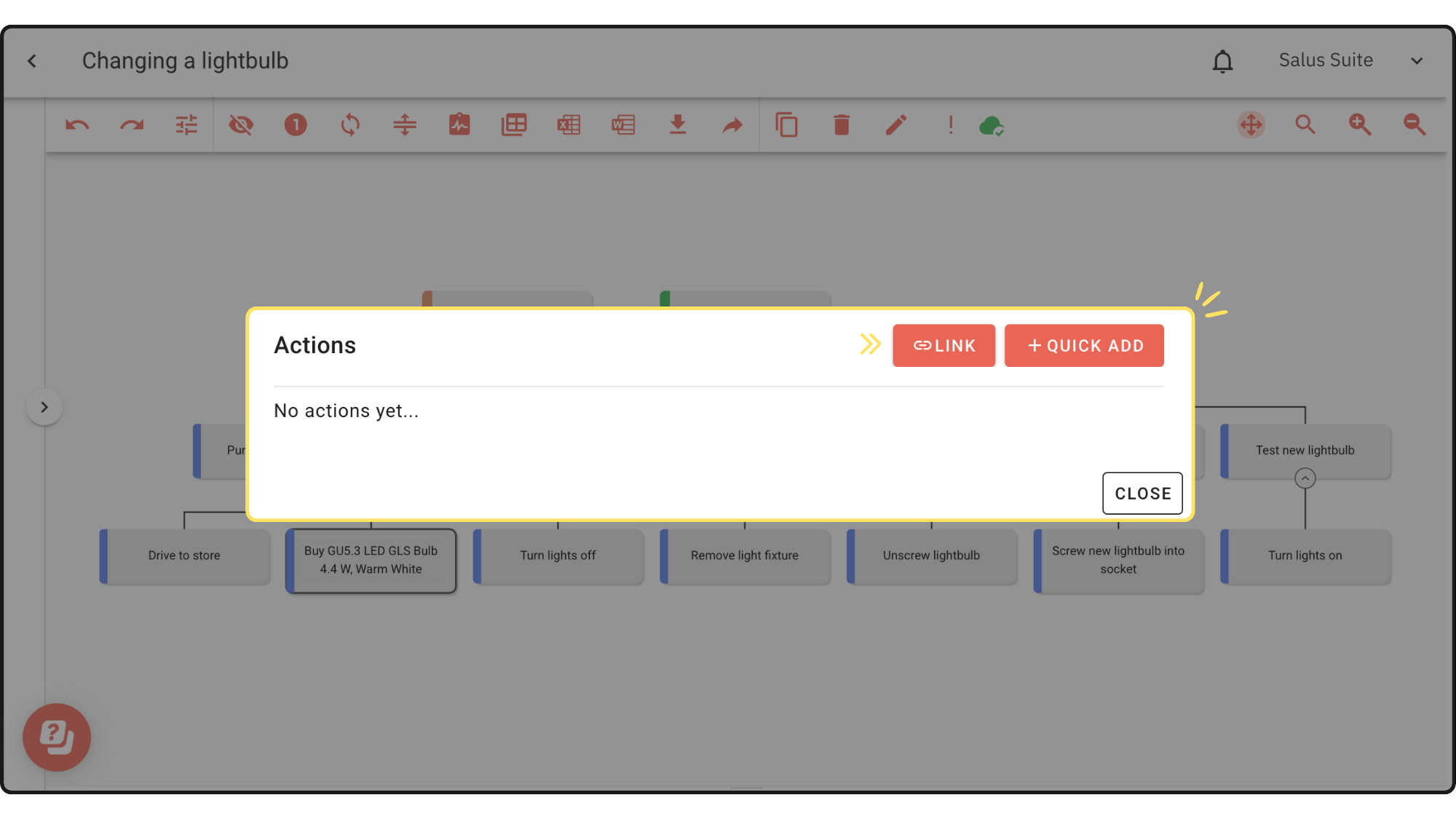Click the trash delete icon

842,125
